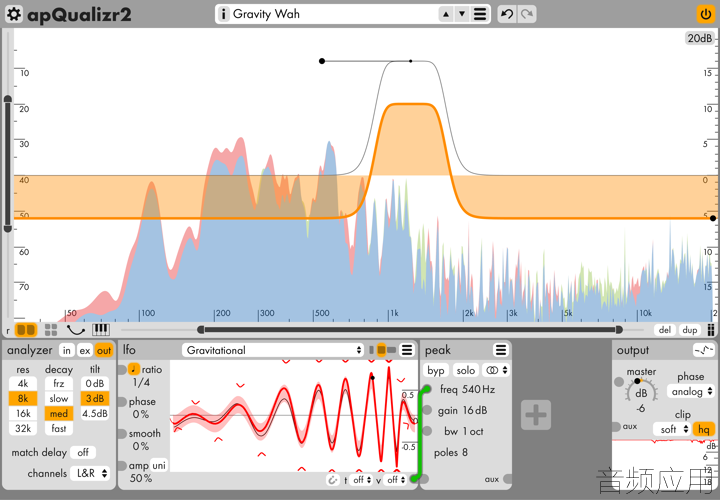Click the peak freq 540 Hz value
The image size is (720, 500).
(478, 390)
